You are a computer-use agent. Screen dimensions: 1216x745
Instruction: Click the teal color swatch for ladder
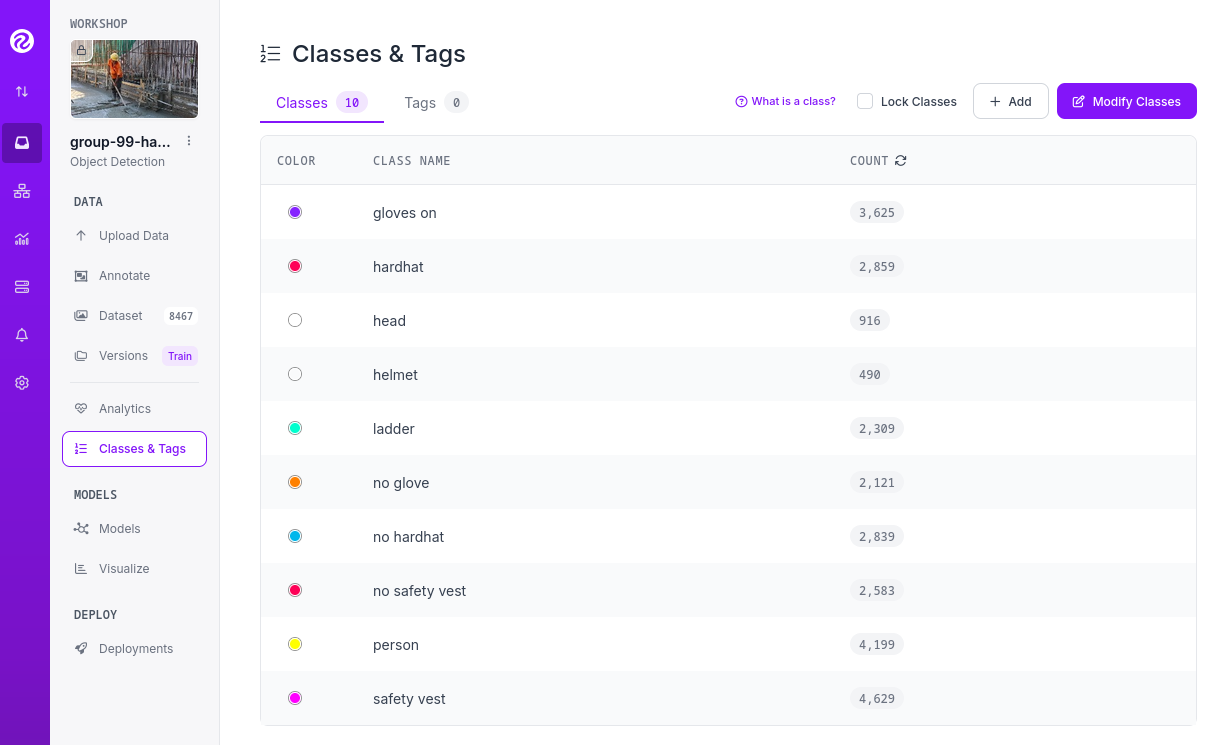[295, 428]
